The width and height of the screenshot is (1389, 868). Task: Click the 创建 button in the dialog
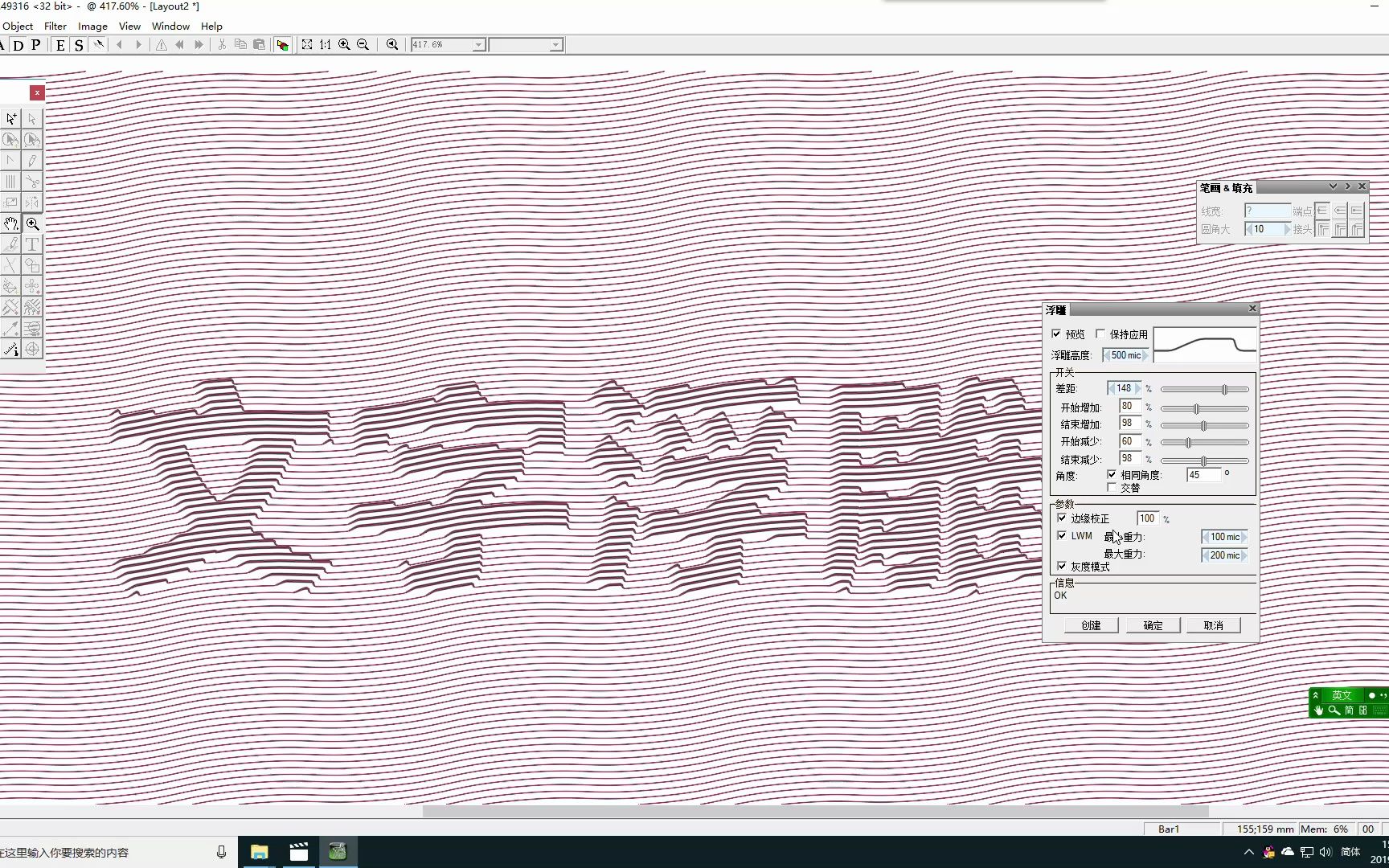click(x=1090, y=625)
